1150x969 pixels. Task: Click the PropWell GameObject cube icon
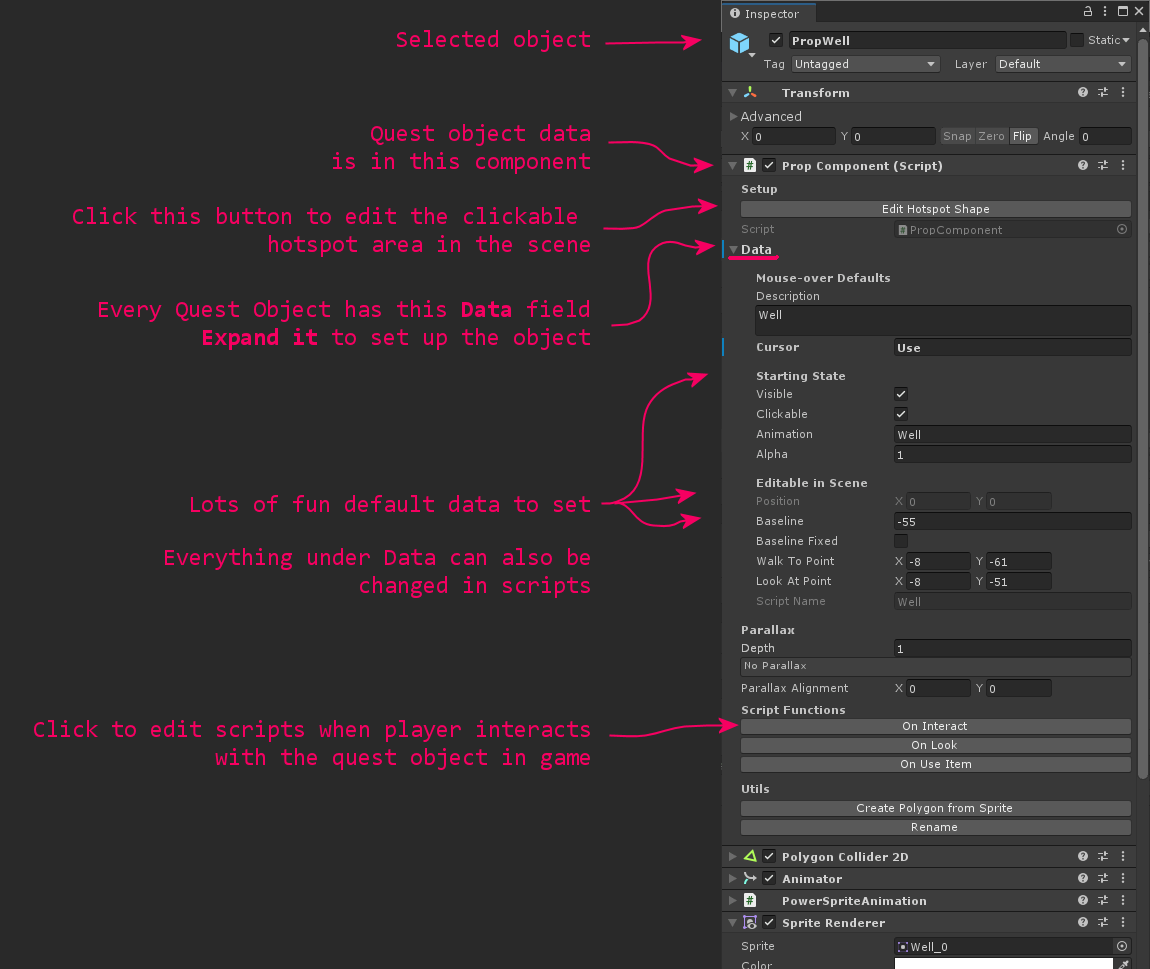[739, 43]
